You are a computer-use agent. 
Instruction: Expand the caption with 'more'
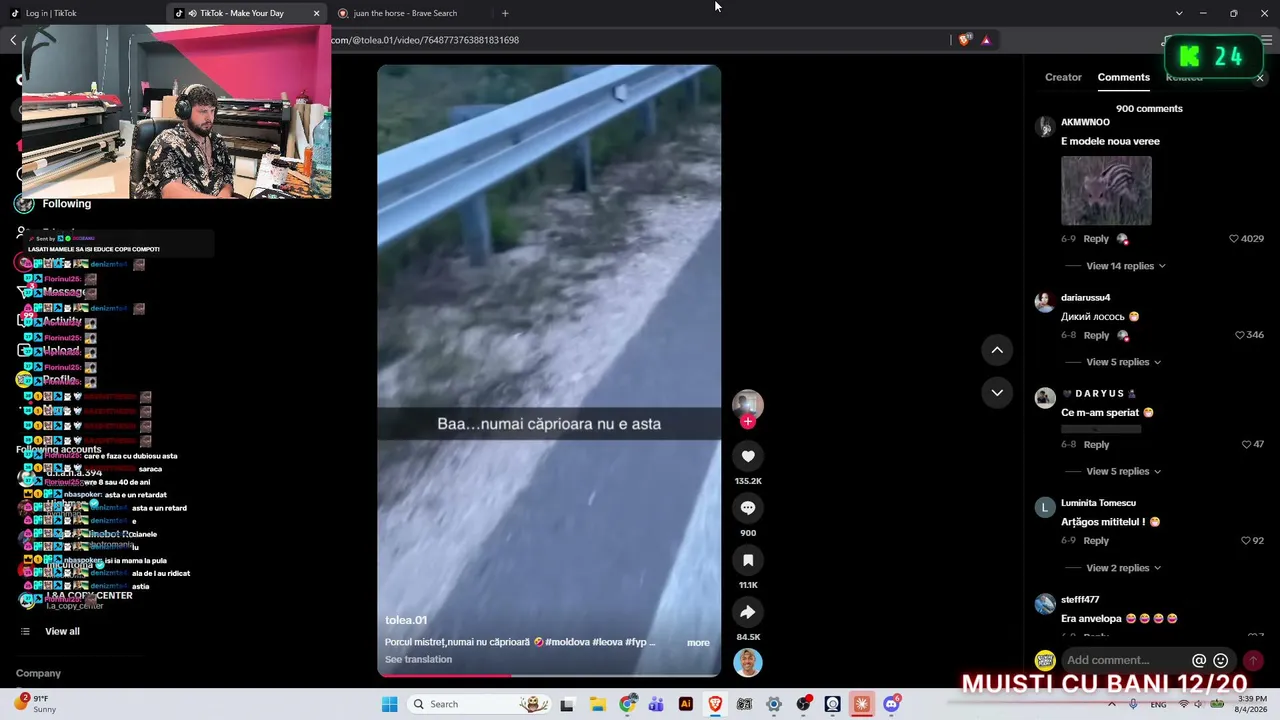coord(698,643)
